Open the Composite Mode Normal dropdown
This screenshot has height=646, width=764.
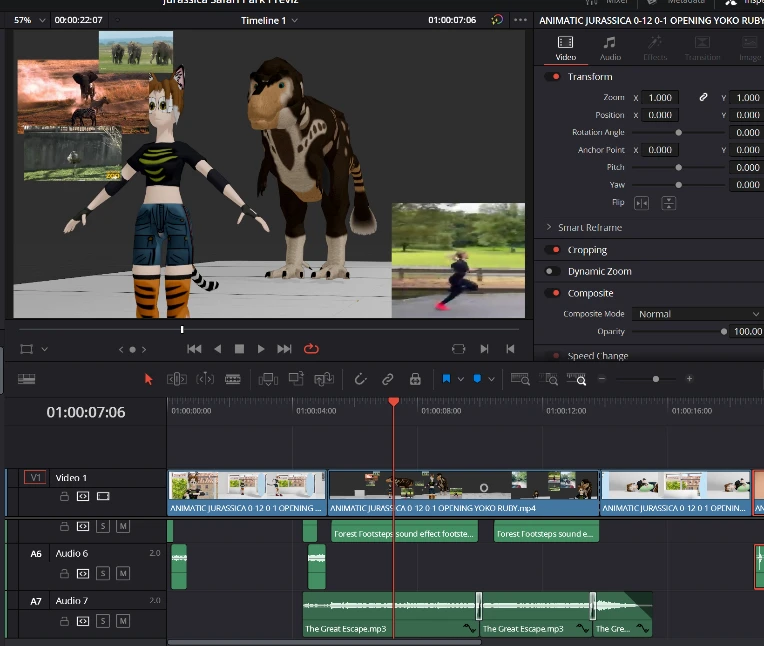[698, 314]
